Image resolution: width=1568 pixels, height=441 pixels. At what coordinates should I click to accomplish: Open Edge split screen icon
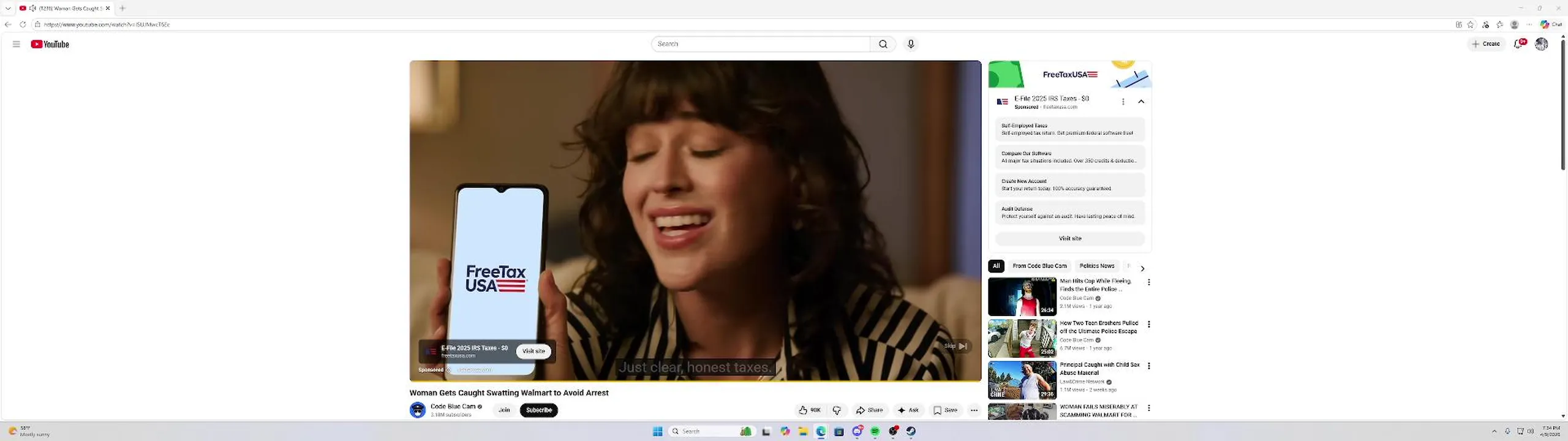(x=1458, y=24)
